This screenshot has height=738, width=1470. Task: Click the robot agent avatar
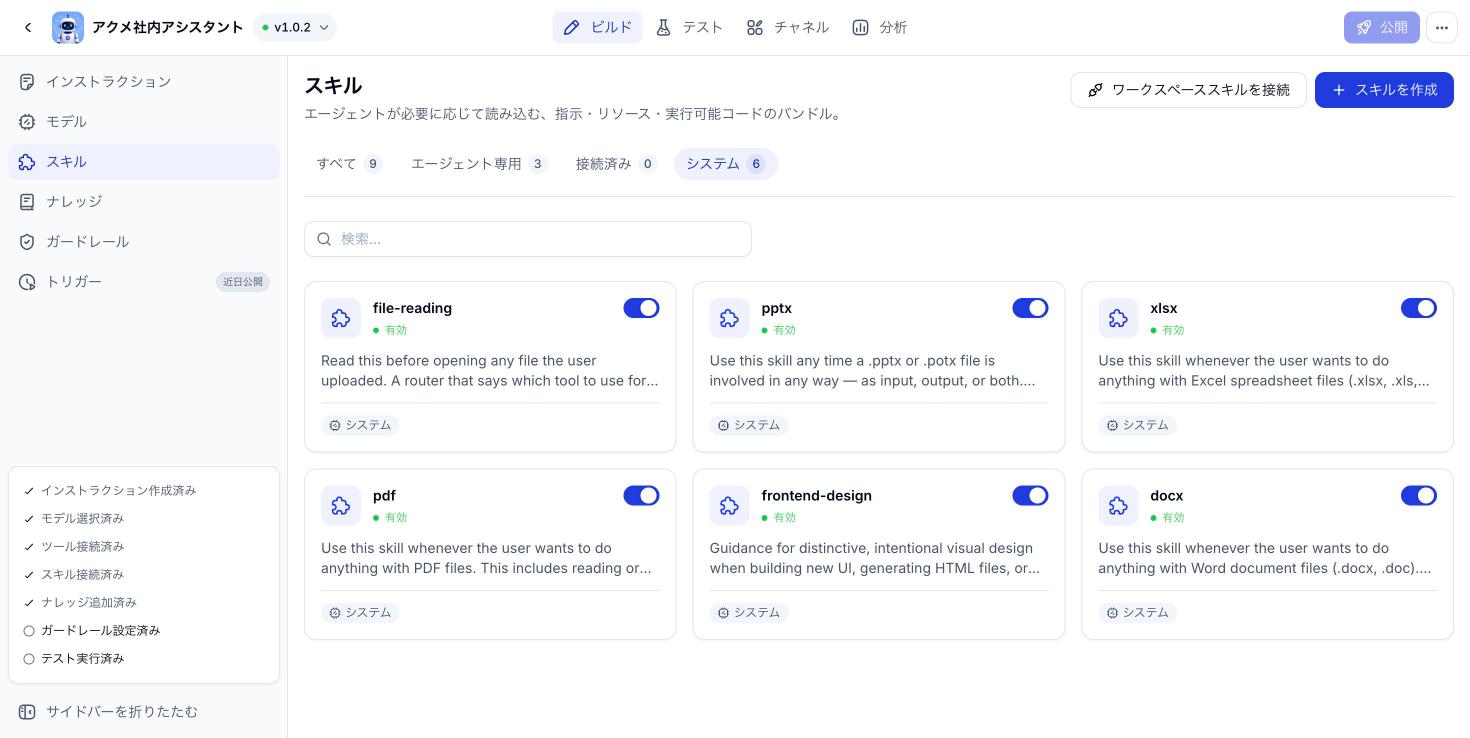(x=68, y=28)
